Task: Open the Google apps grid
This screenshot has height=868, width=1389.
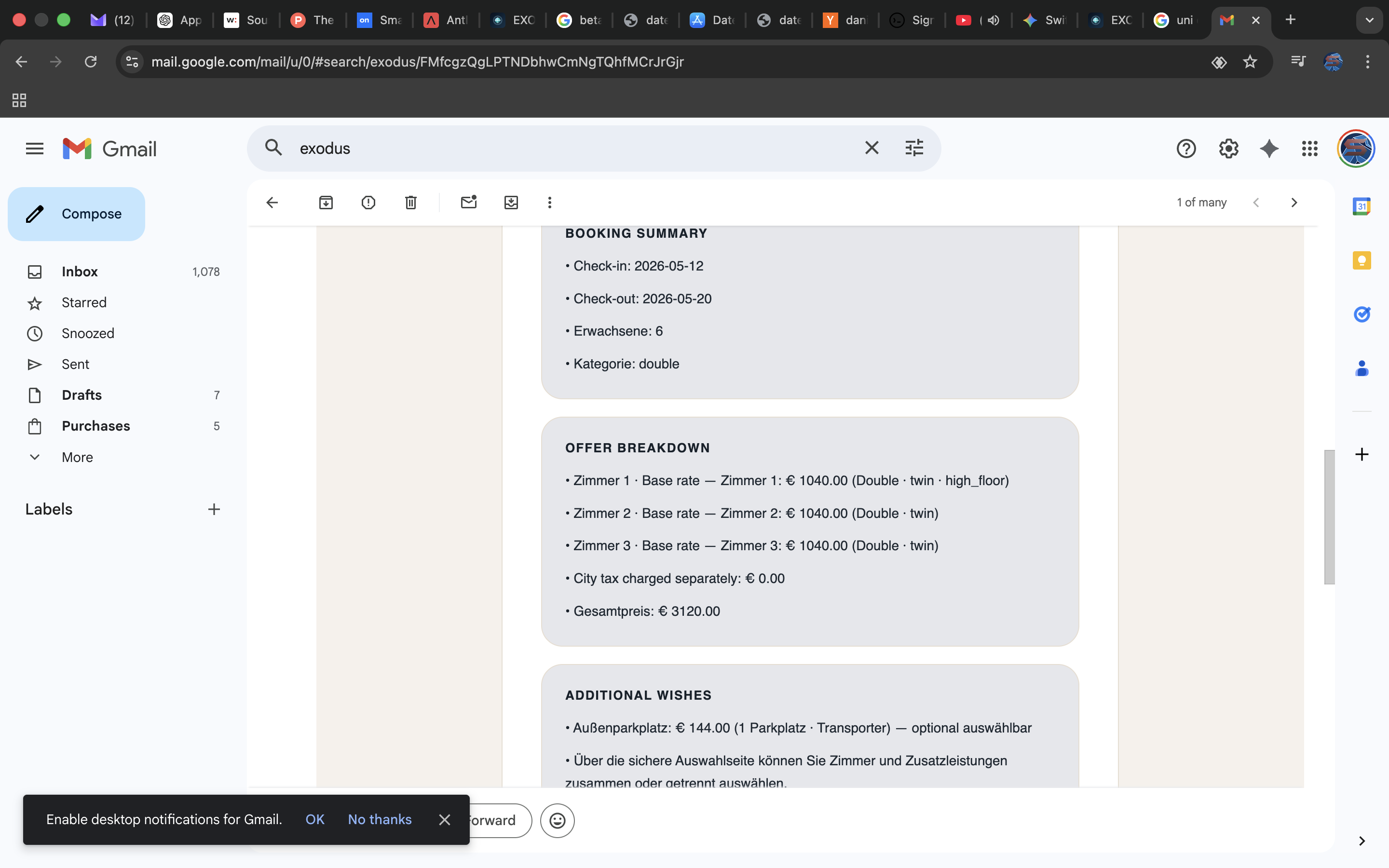Action: click(1310, 149)
